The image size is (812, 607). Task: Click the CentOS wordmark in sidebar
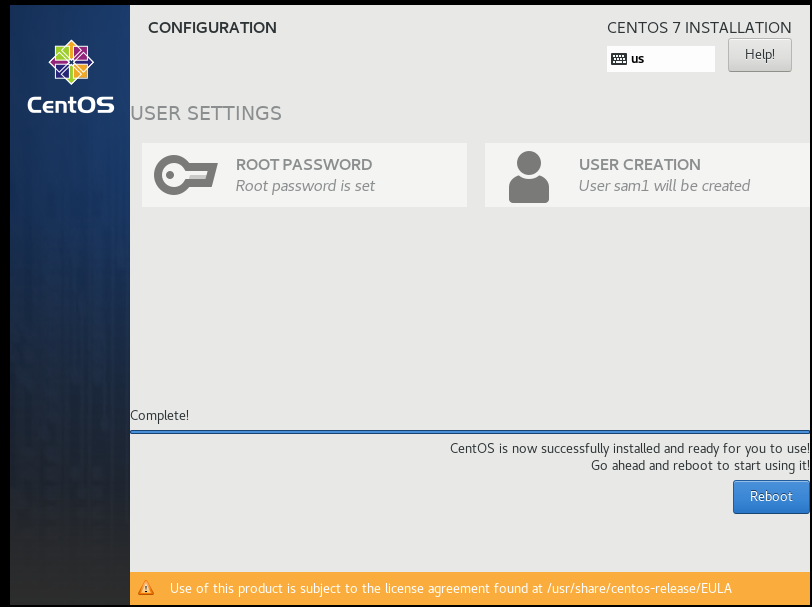[x=71, y=105]
